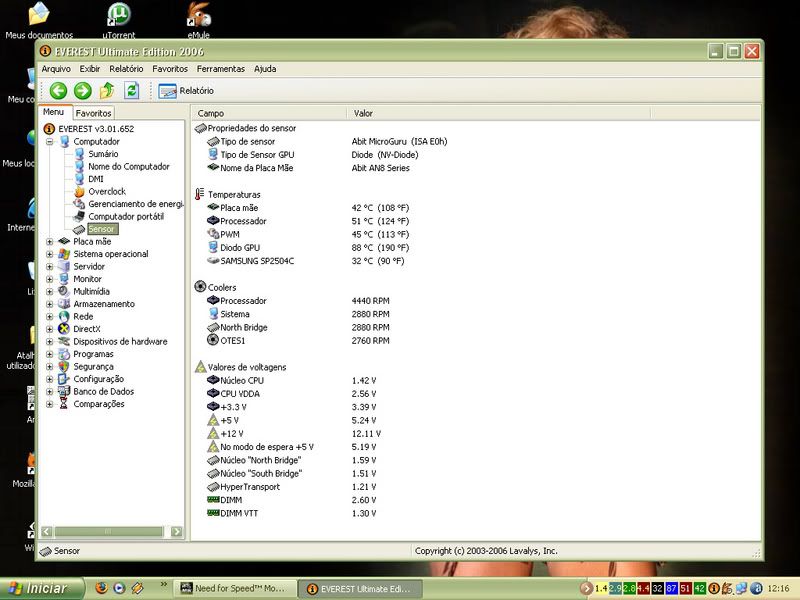Open the Exibir menu
This screenshot has width=800, height=600.
click(90, 69)
